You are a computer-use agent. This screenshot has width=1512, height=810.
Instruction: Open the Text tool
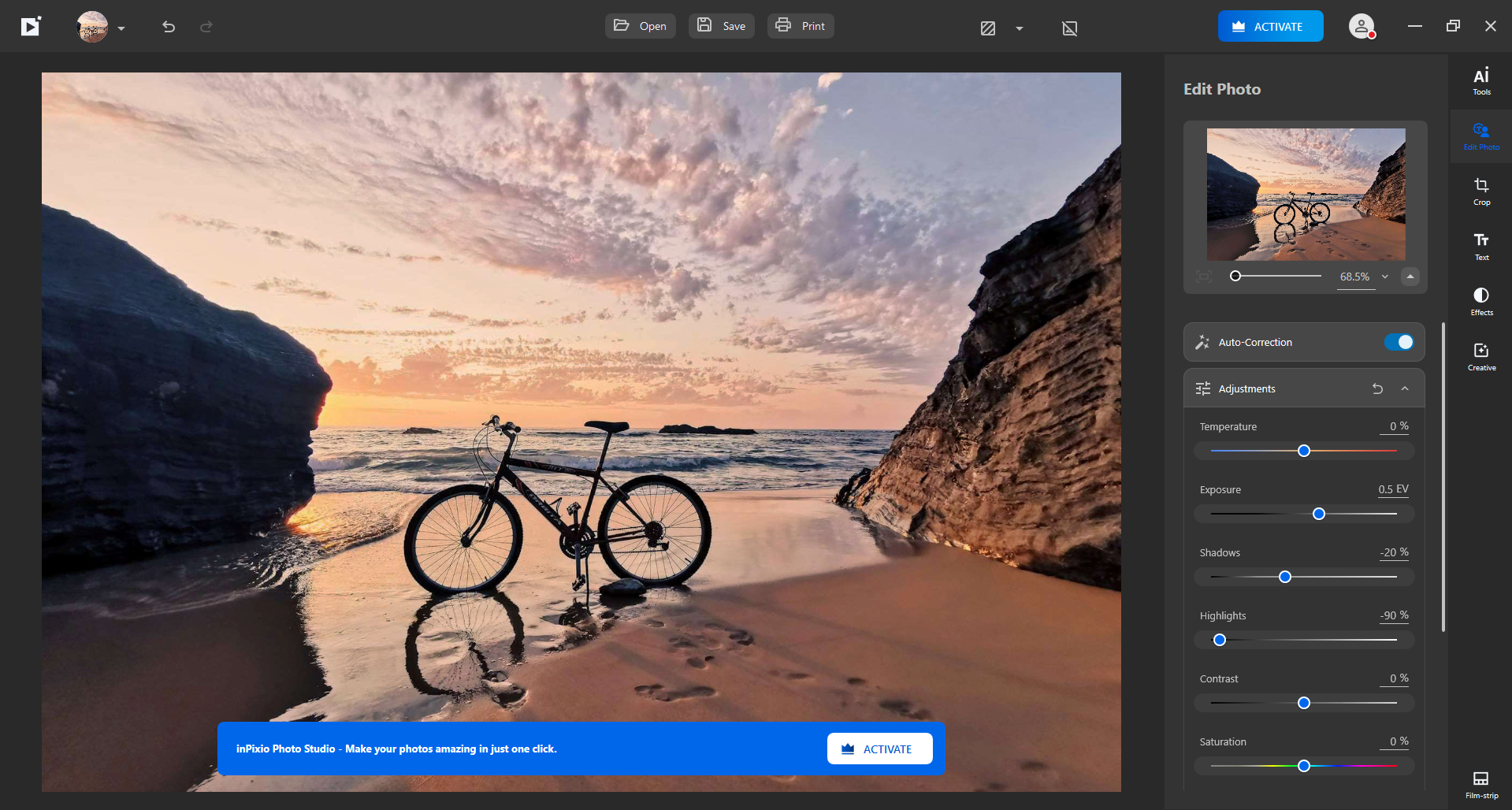point(1480,245)
